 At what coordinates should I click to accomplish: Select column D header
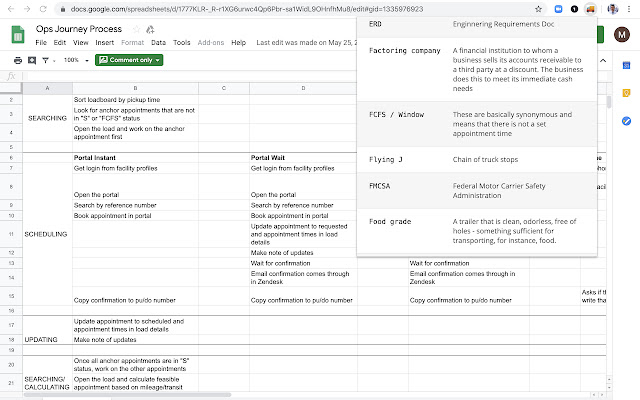pyautogui.click(x=303, y=88)
